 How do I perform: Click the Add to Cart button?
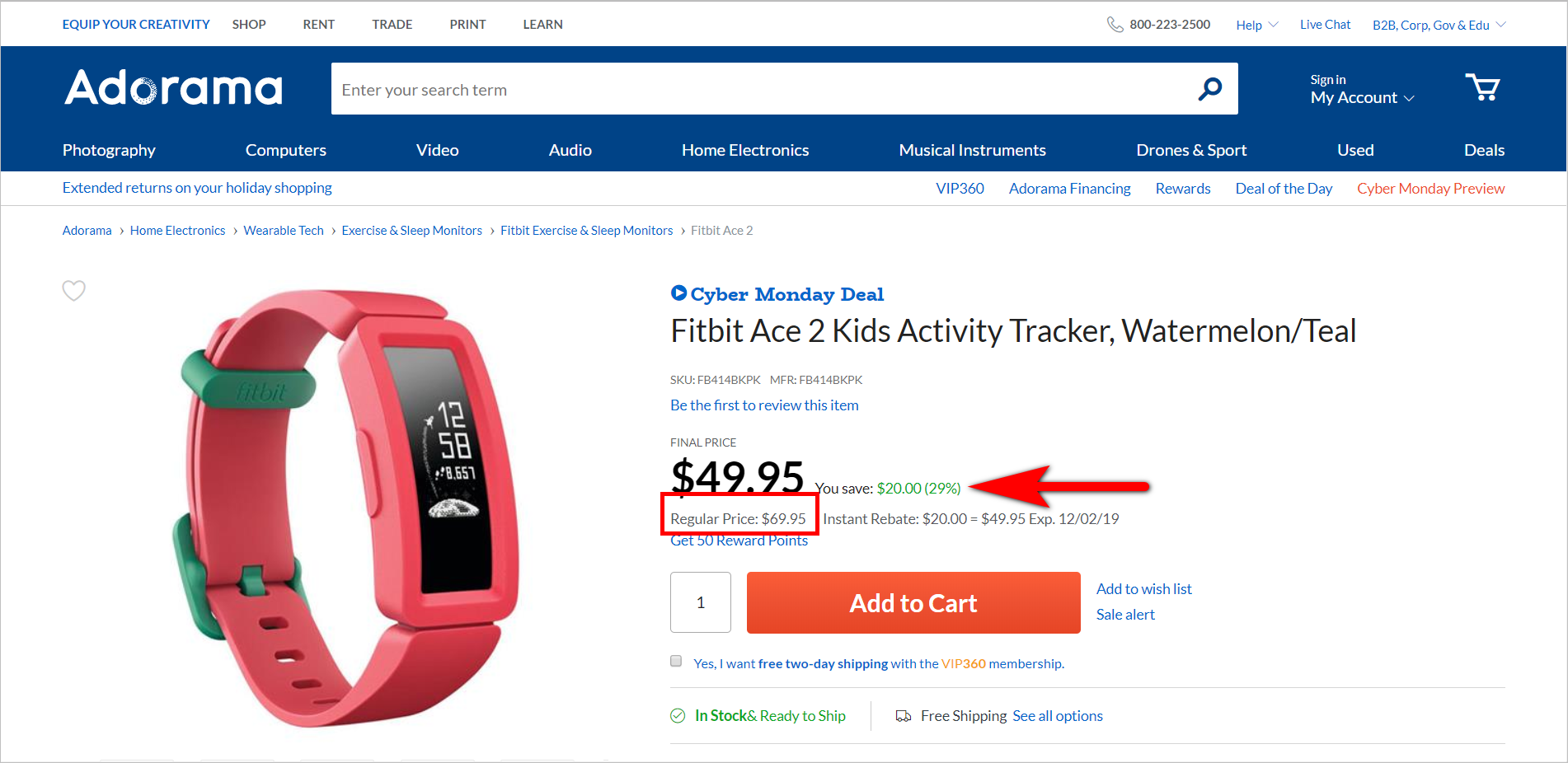click(912, 602)
